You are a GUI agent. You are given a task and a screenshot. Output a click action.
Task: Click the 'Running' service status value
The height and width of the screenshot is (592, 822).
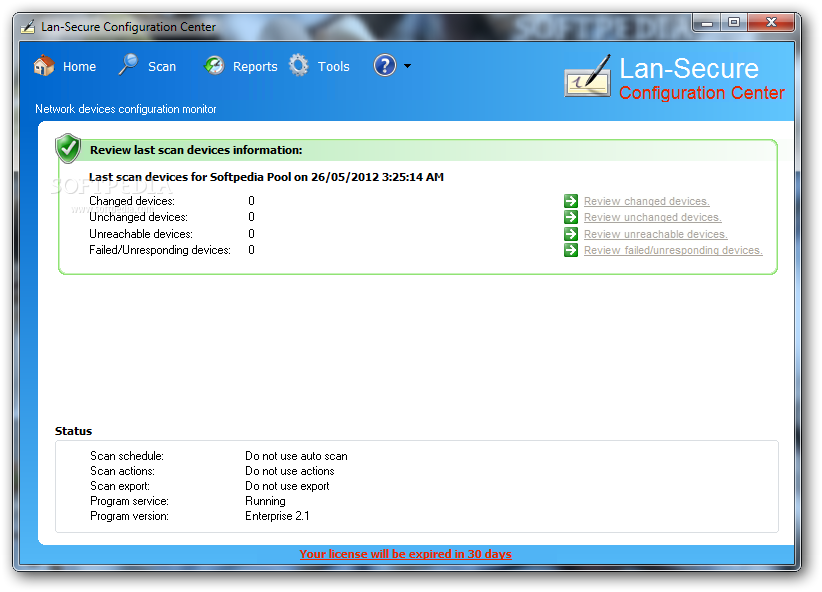(x=265, y=501)
